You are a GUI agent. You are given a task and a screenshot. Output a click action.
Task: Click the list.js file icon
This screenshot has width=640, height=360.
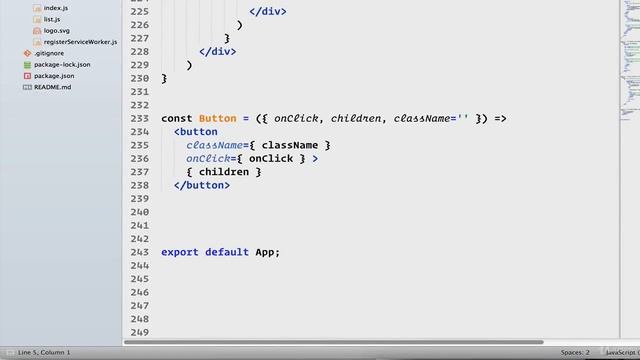37,19
